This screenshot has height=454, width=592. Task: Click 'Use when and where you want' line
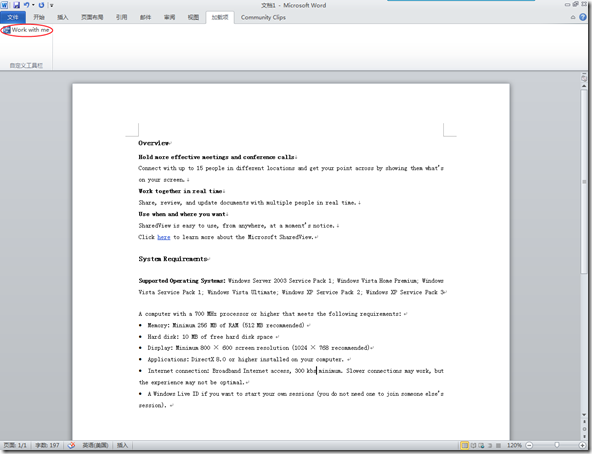point(182,214)
